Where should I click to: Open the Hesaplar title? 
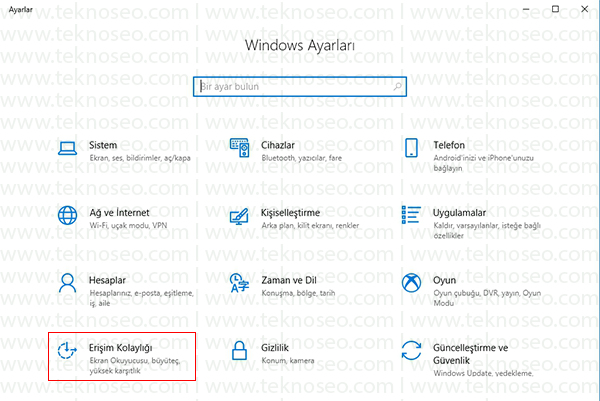tap(107, 280)
